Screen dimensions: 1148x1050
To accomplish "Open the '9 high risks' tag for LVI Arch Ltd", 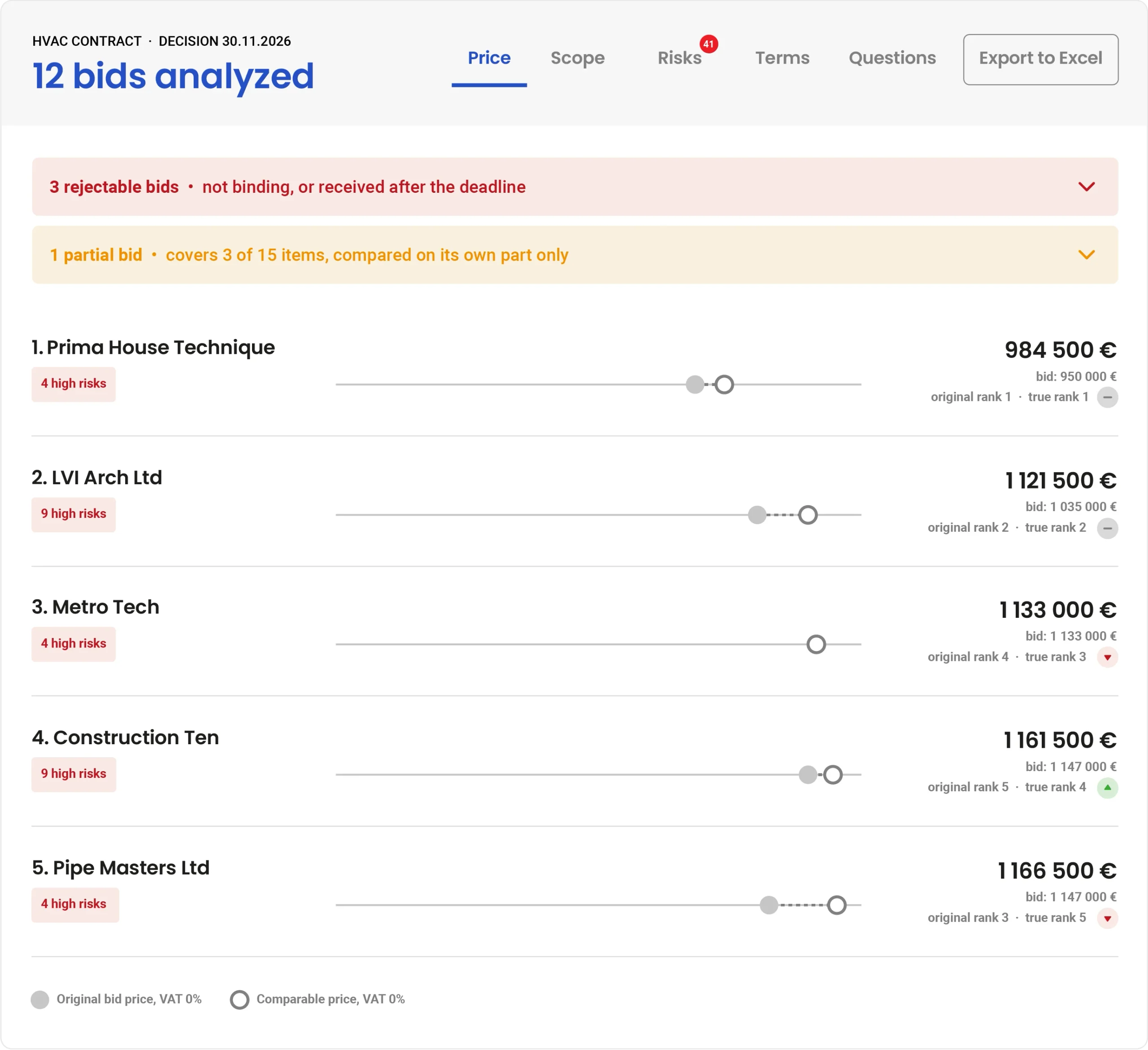I will (74, 514).
